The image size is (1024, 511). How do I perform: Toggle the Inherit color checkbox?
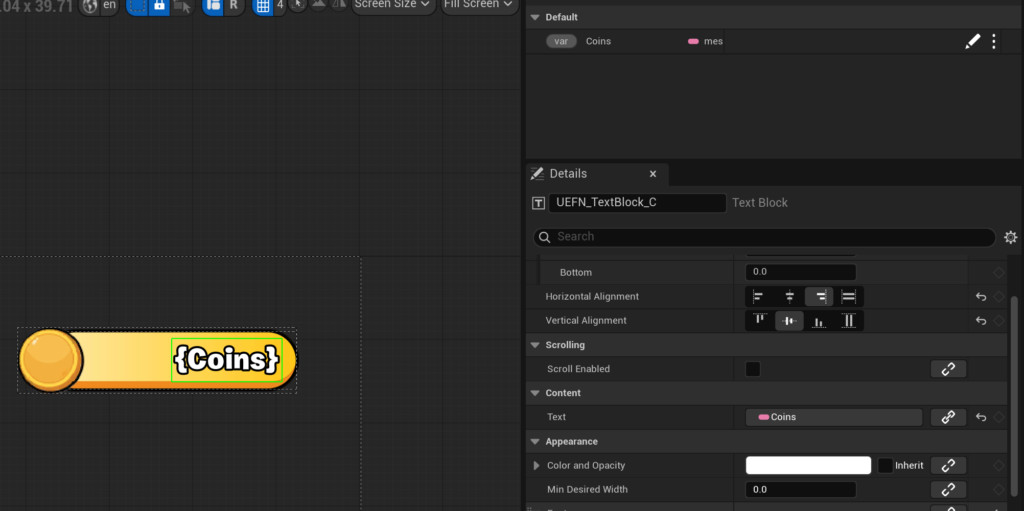[x=885, y=465]
